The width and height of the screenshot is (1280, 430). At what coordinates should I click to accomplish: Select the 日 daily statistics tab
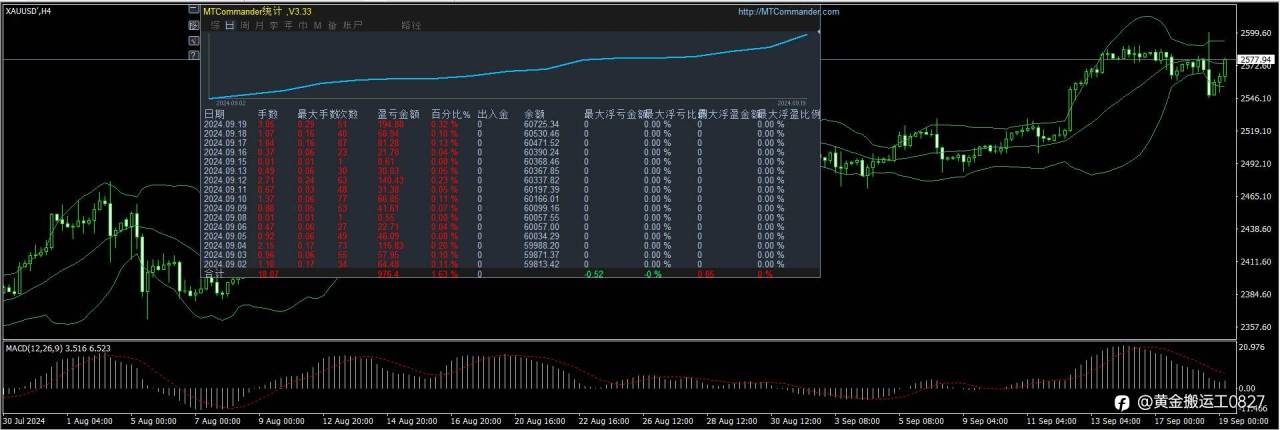(x=229, y=25)
